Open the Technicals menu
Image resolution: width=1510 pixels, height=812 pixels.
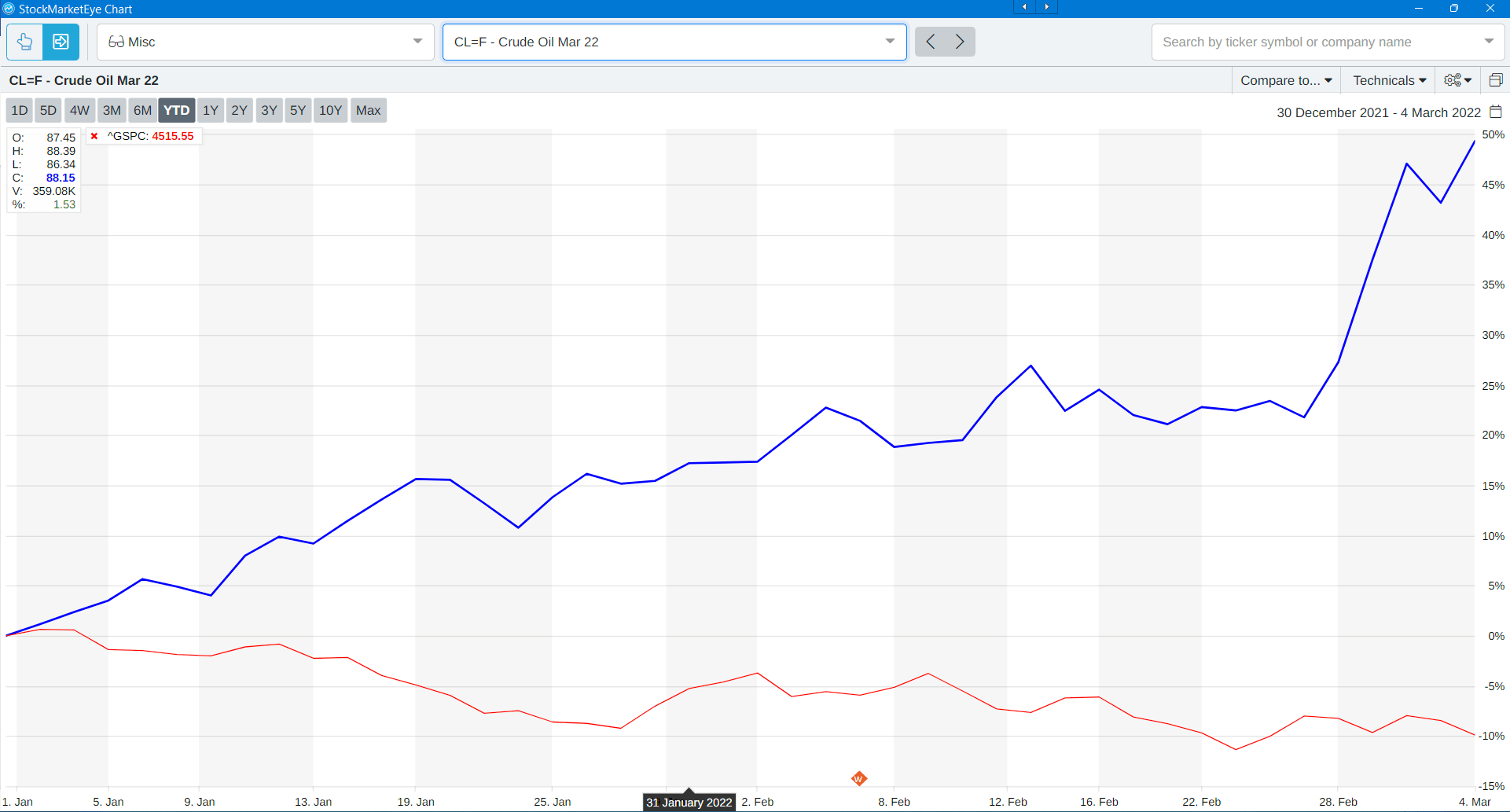coord(1389,80)
